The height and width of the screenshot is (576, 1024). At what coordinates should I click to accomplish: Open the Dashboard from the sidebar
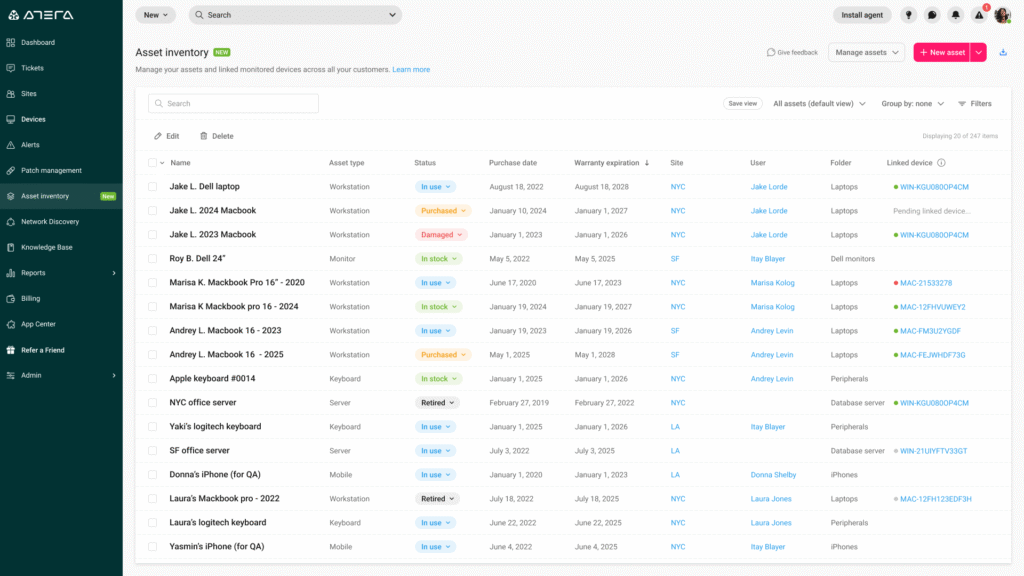click(x=40, y=42)
